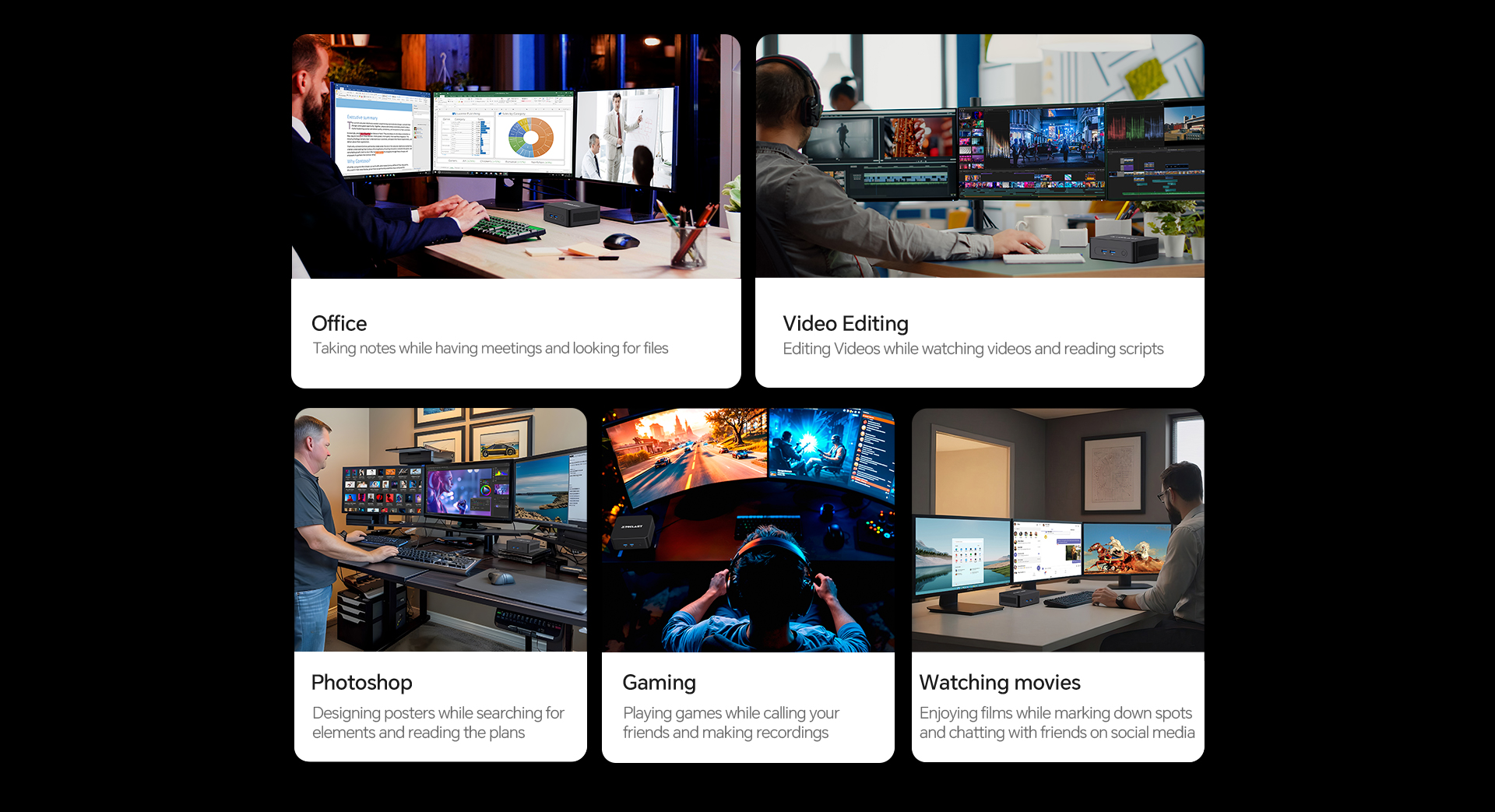Select the Video Editing title
The image size is (1495, 812).
[845, 323]
